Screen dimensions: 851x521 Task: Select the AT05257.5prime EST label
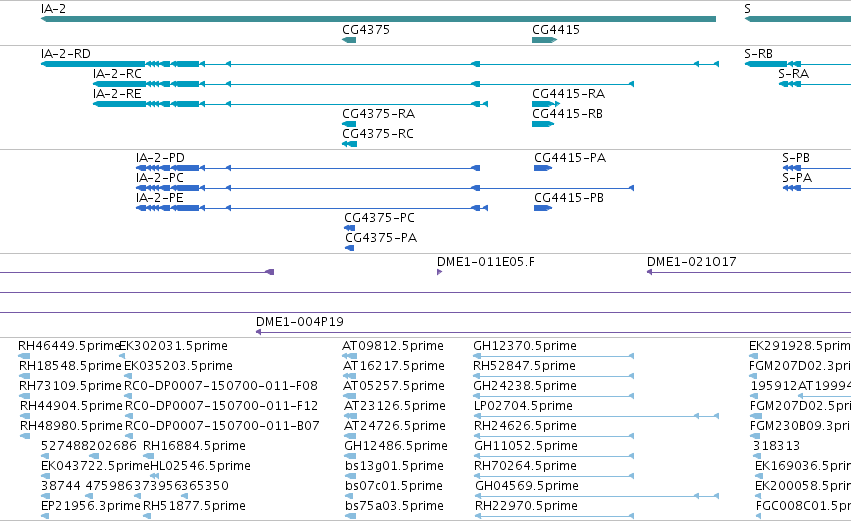tap(393, 386)
